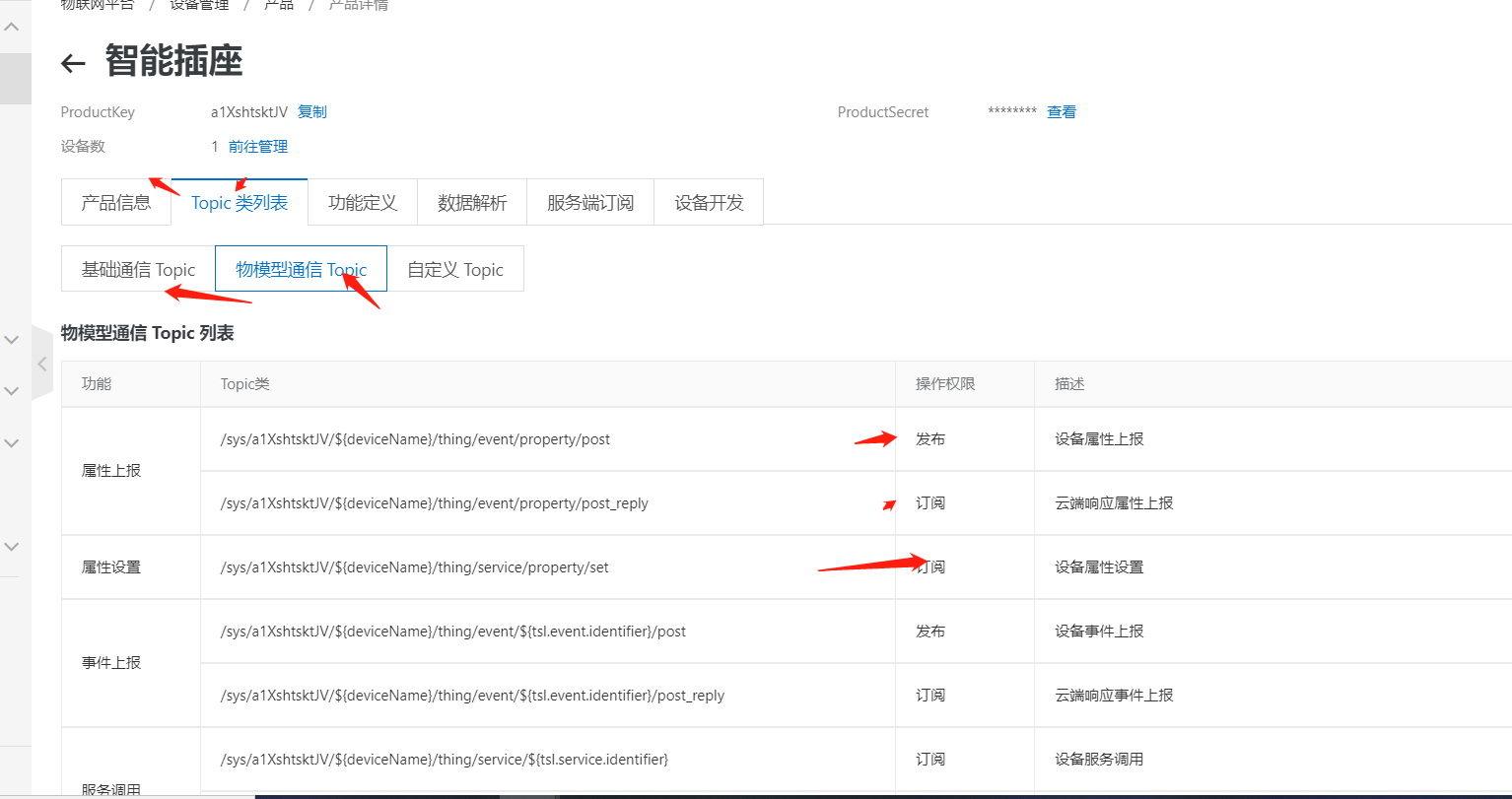
Task: Click 订阅 in the 云端响应事件上报 row
Action: 930,696
